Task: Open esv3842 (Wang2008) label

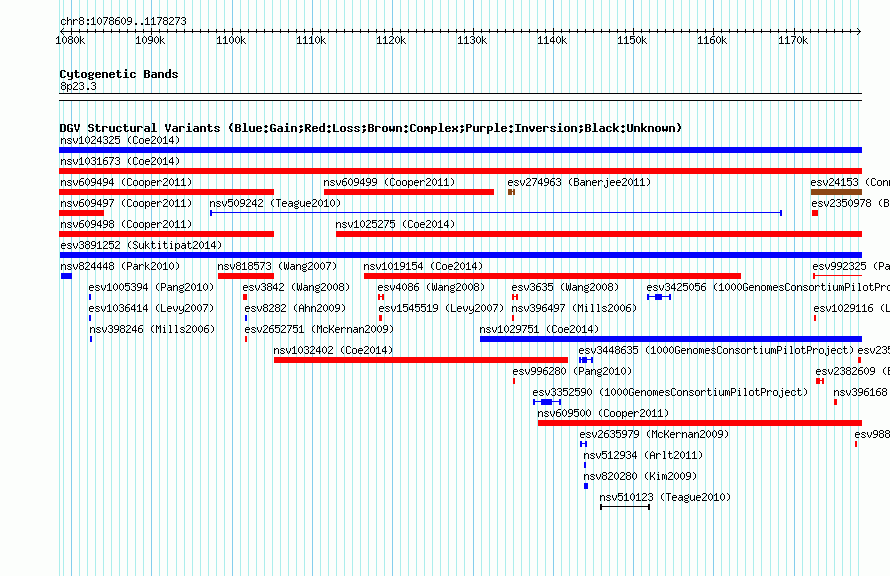Action: 296,287
